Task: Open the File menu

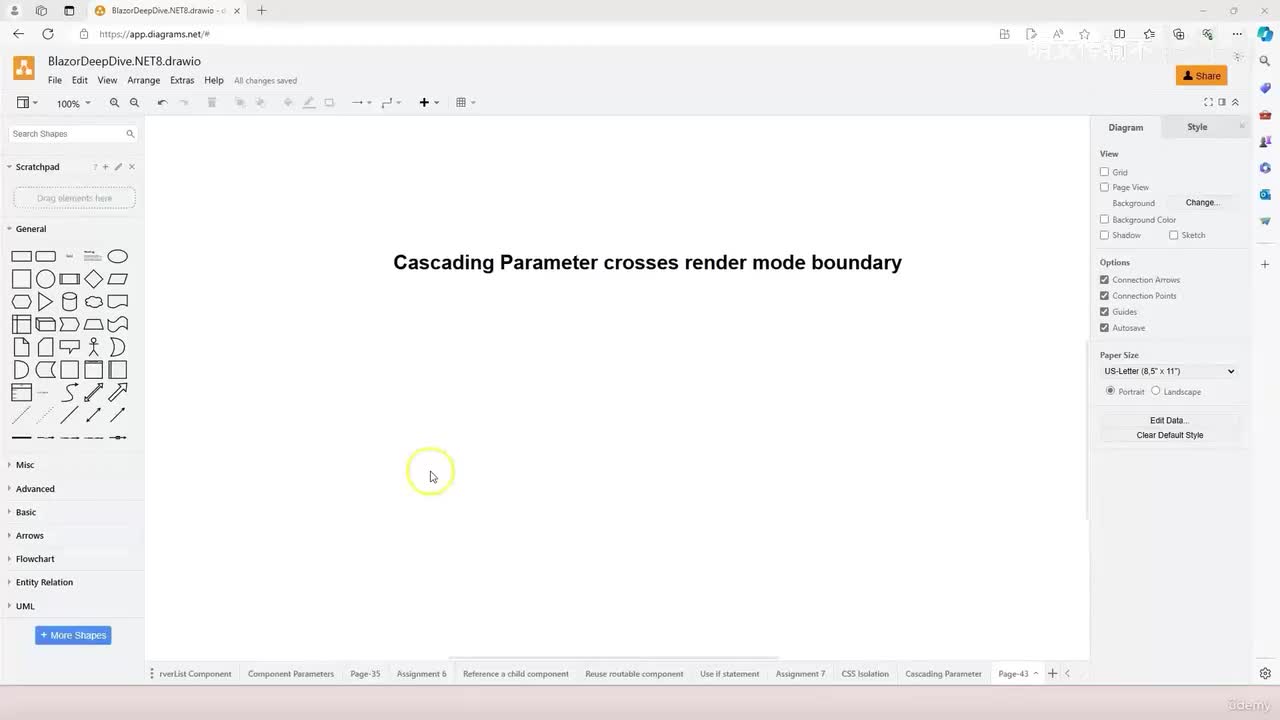Action: click(x=55, y=81)
